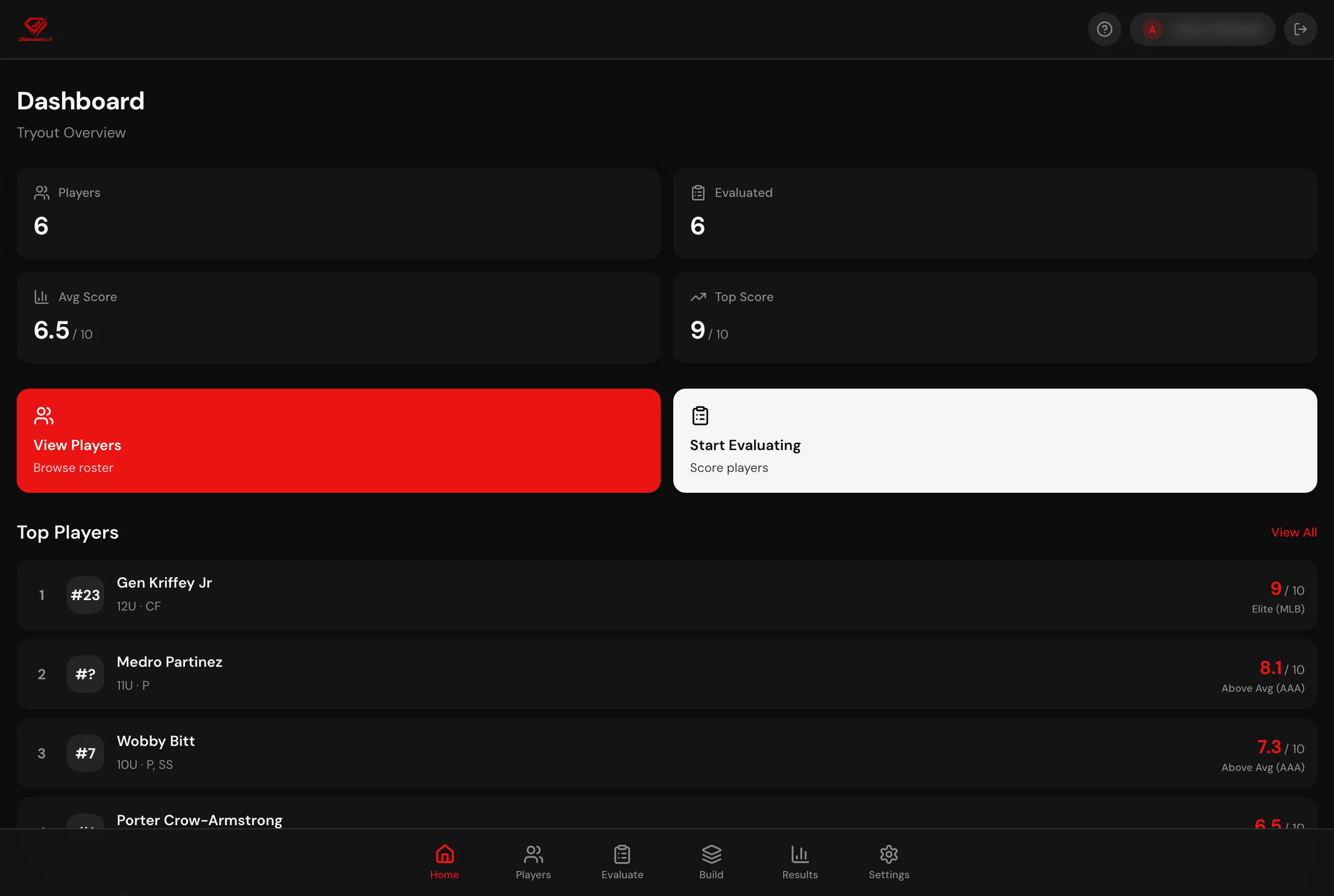Click the DiamondAudit logo

click(36, 29)
